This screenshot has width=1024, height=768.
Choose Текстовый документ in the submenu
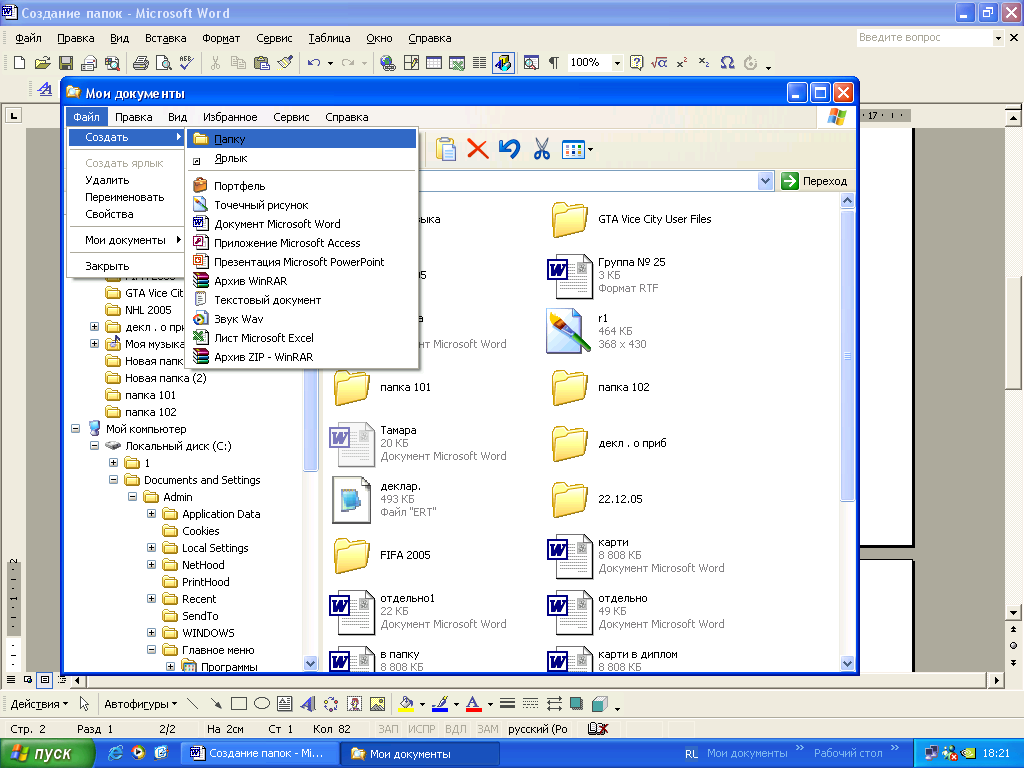point(302,300)
